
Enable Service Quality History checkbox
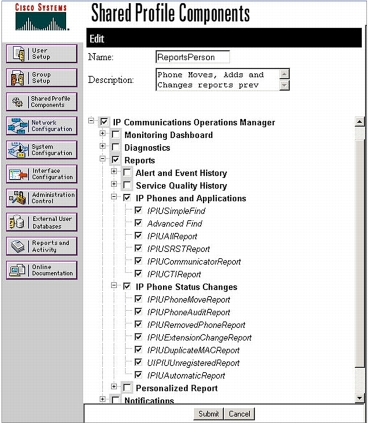pyautogui.click(x=127, y=185)
